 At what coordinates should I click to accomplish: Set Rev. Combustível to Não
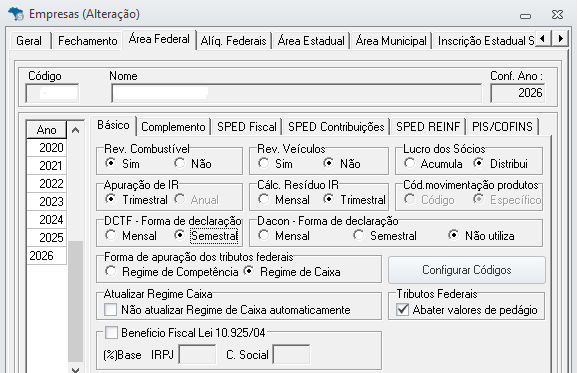[193, 164]
